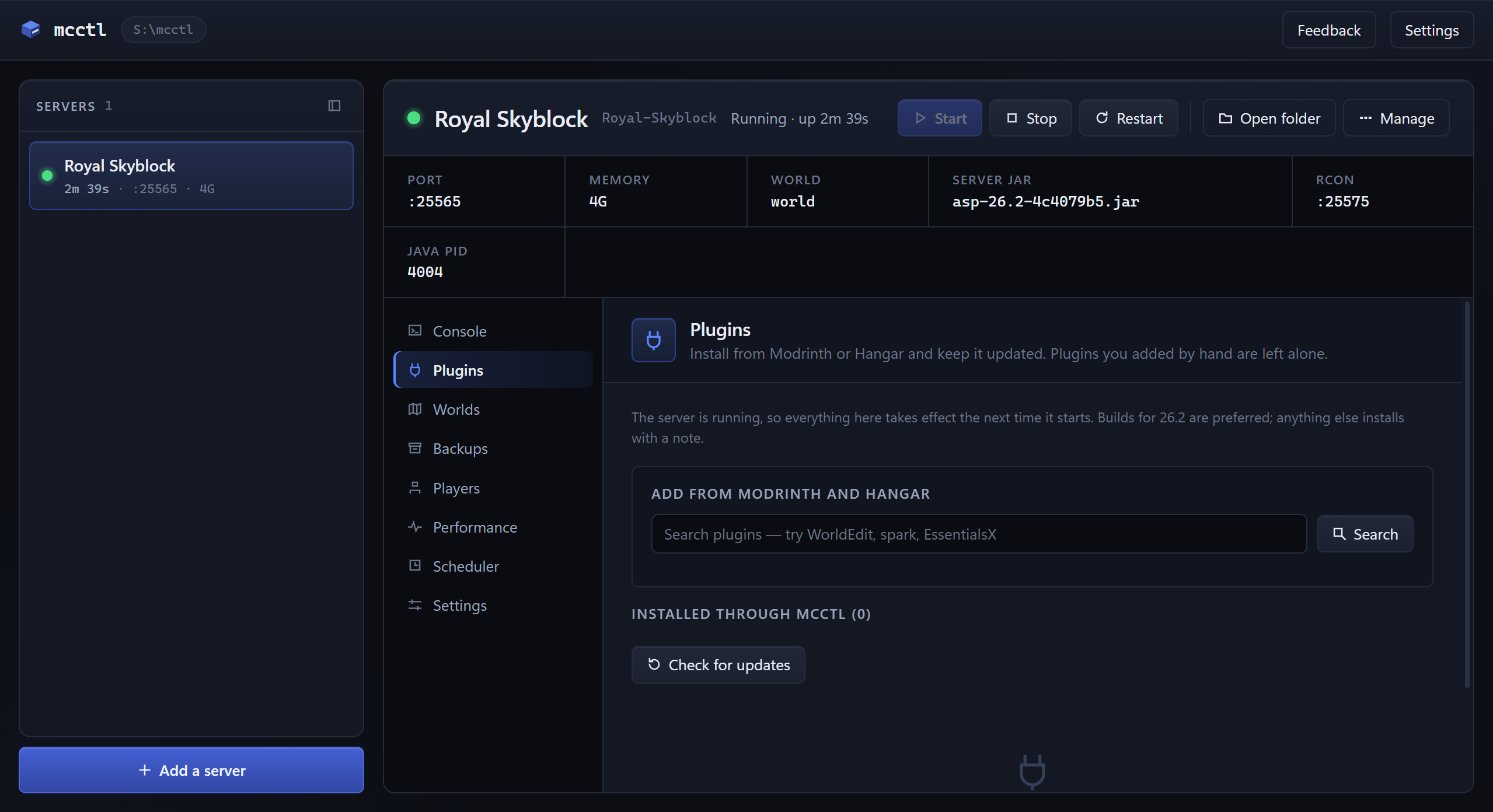This screenshot has height=812, width=1493.
Task: Open the Manage menu
Action: pyautogui.click(x=1396, y=118)
